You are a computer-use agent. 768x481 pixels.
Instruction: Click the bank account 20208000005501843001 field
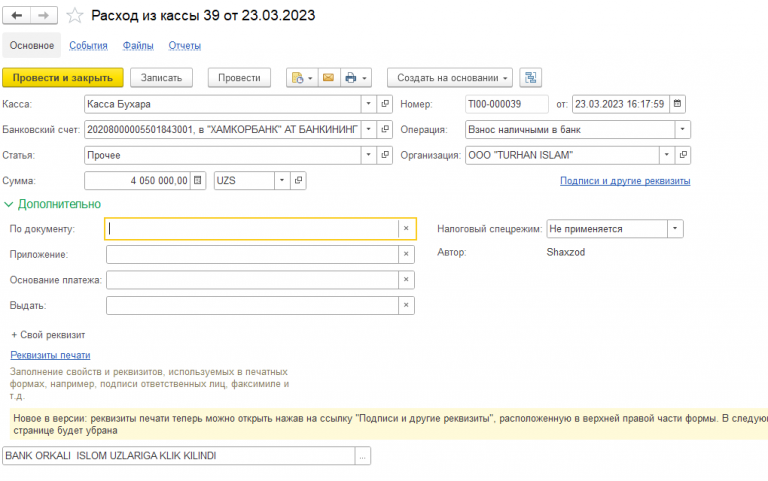click(222, 129)
